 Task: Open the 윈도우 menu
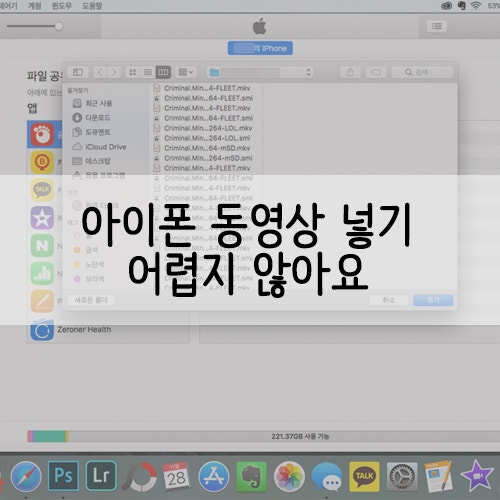point(62,6)
